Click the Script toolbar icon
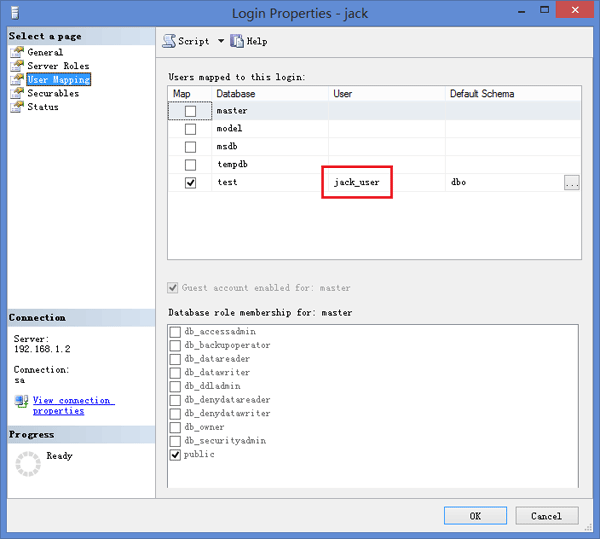600x539 pixels. point(169,41)
